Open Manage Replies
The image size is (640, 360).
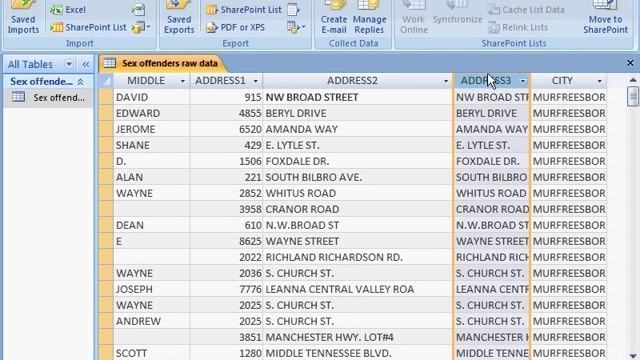pos(369,18)
